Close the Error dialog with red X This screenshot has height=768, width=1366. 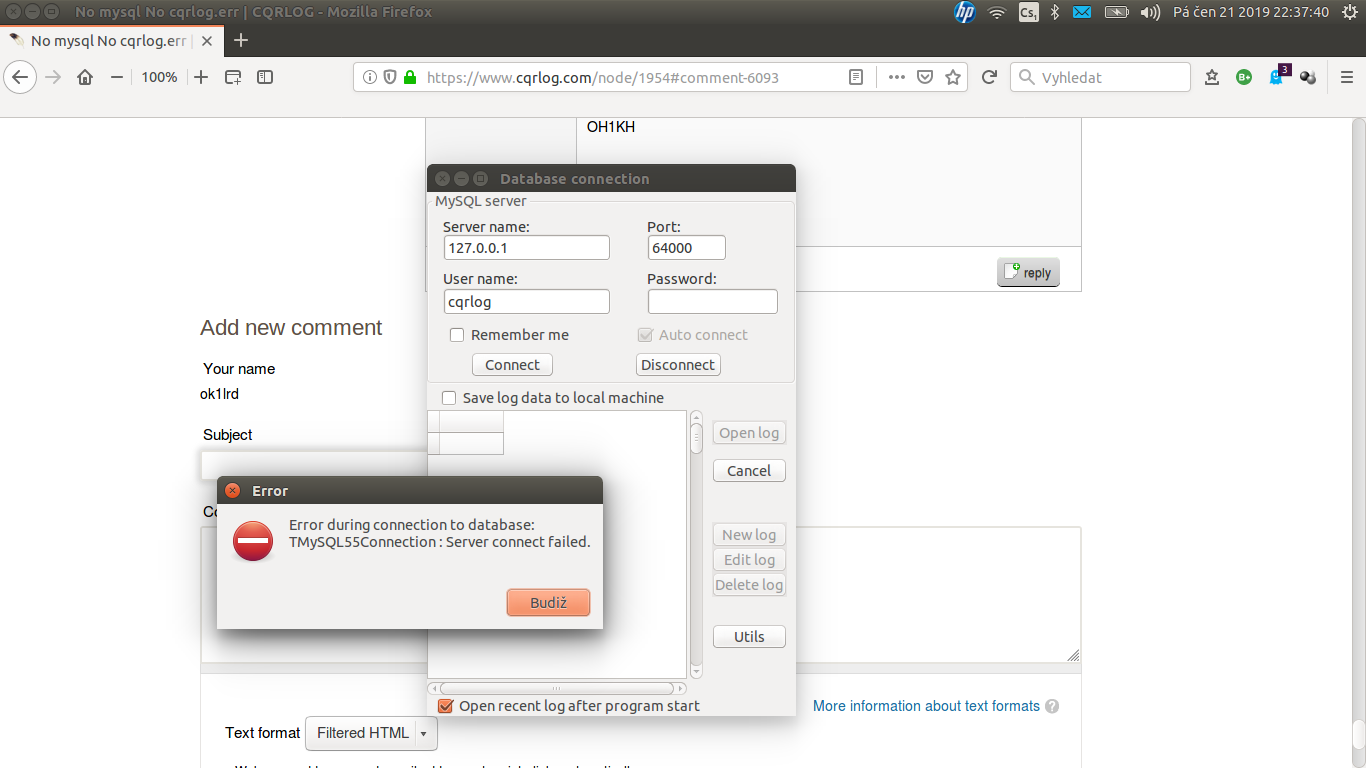[x=233, y=491]
